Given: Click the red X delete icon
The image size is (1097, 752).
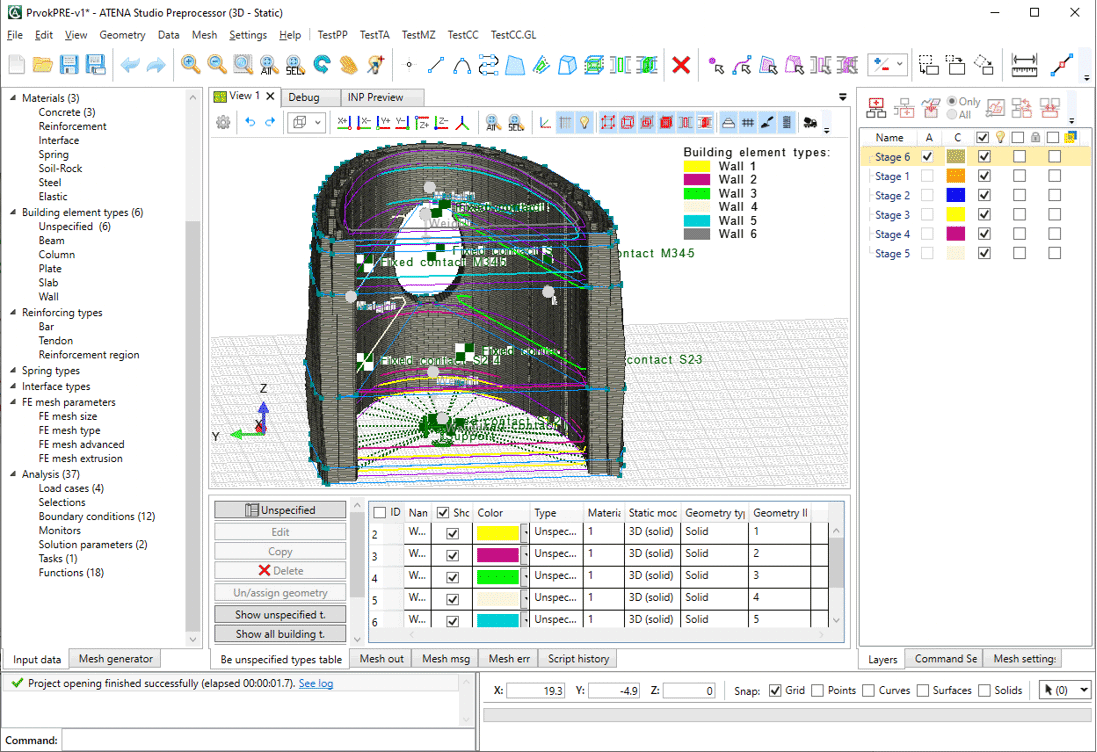Looking at the screenshot, I should tap(681, 65).
